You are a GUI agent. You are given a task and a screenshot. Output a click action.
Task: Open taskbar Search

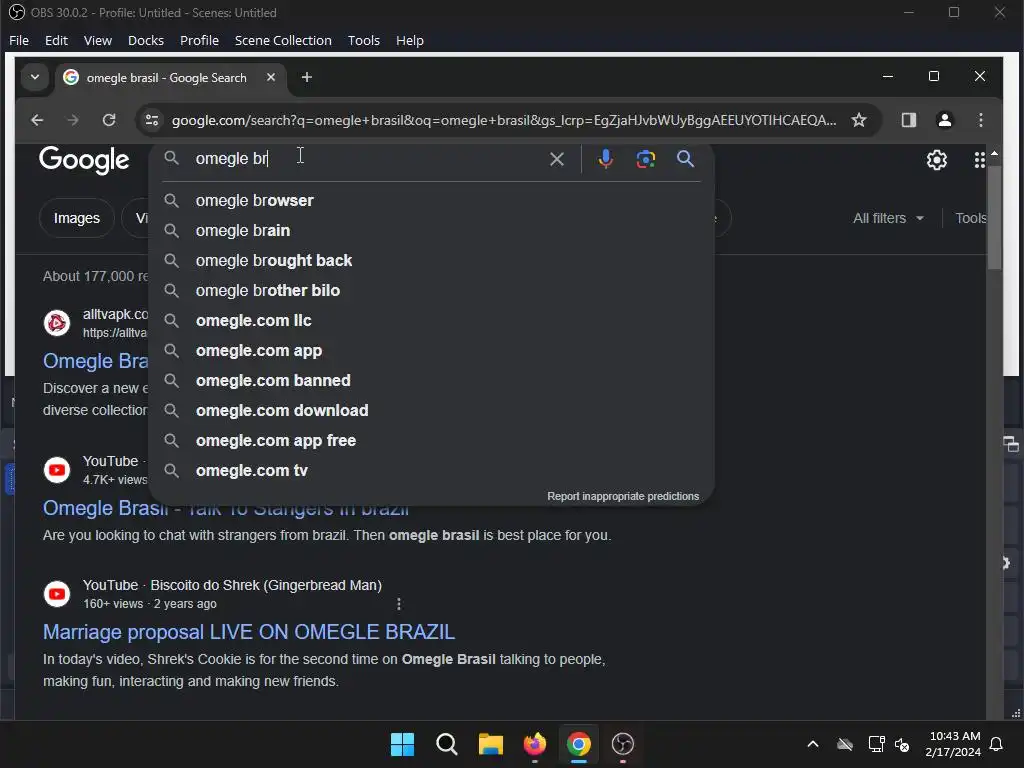click(447, 744)
